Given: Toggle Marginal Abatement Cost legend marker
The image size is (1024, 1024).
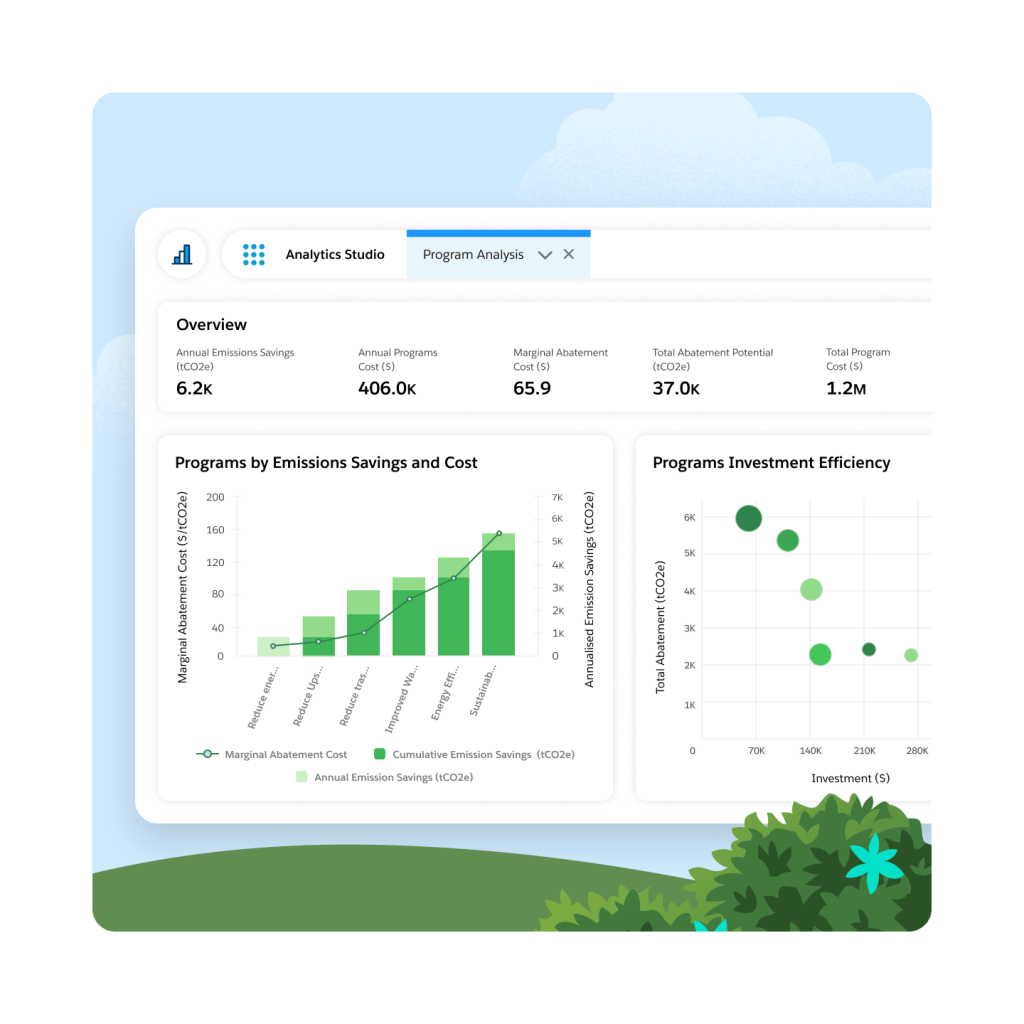Looking at the screenshot, I should (x=207, y=754).
